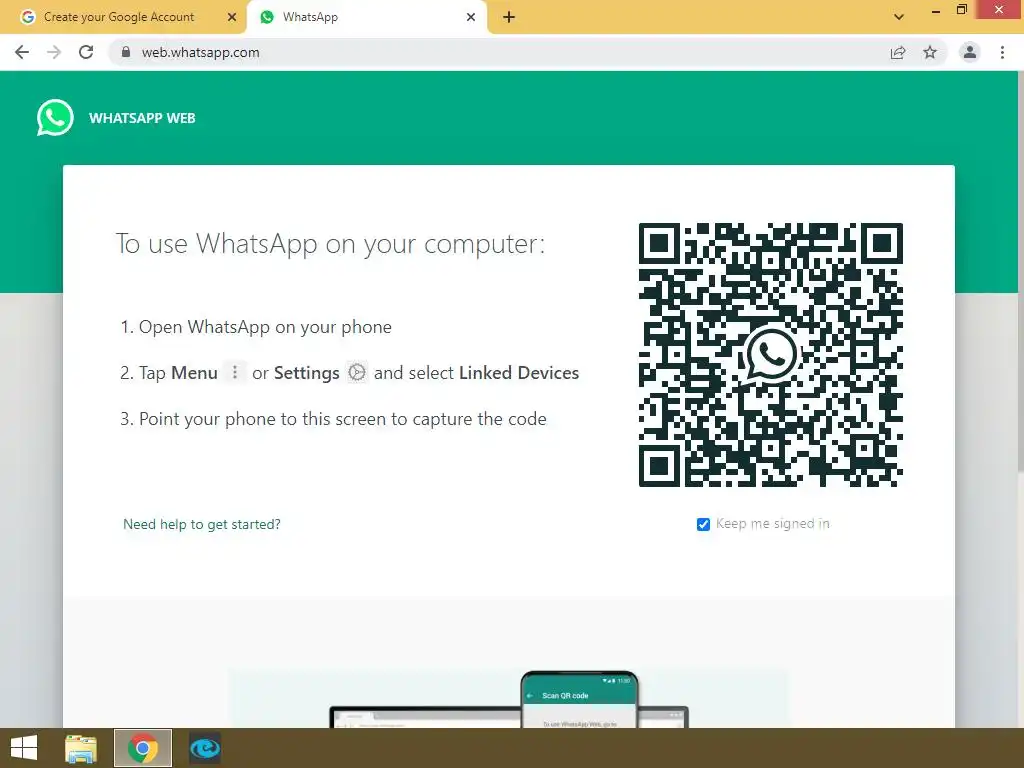Select the WhatsApp browser tab
Screen dimensions: 1024x768
366,17
